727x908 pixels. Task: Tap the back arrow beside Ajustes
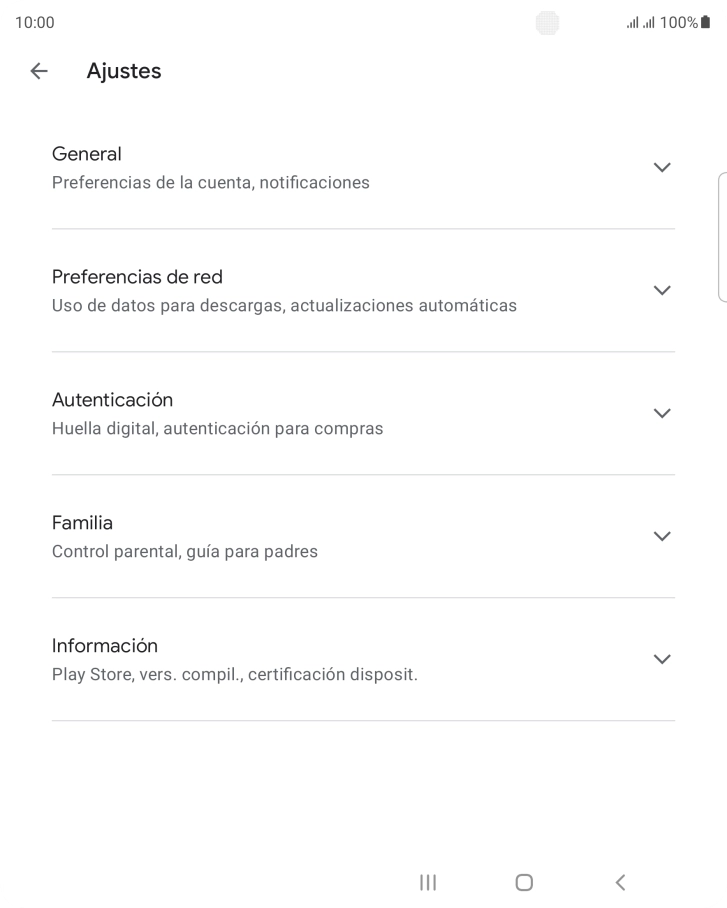tap(39, 71)
